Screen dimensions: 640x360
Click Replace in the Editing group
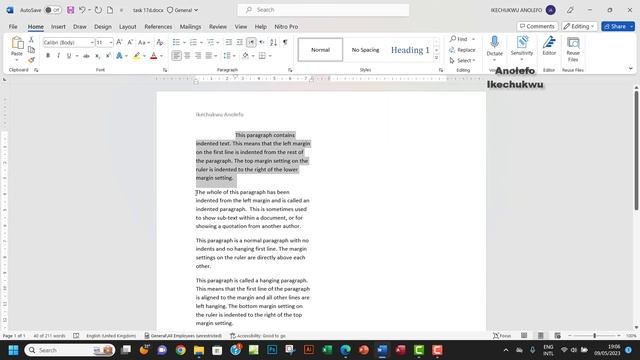click(462, 50)
